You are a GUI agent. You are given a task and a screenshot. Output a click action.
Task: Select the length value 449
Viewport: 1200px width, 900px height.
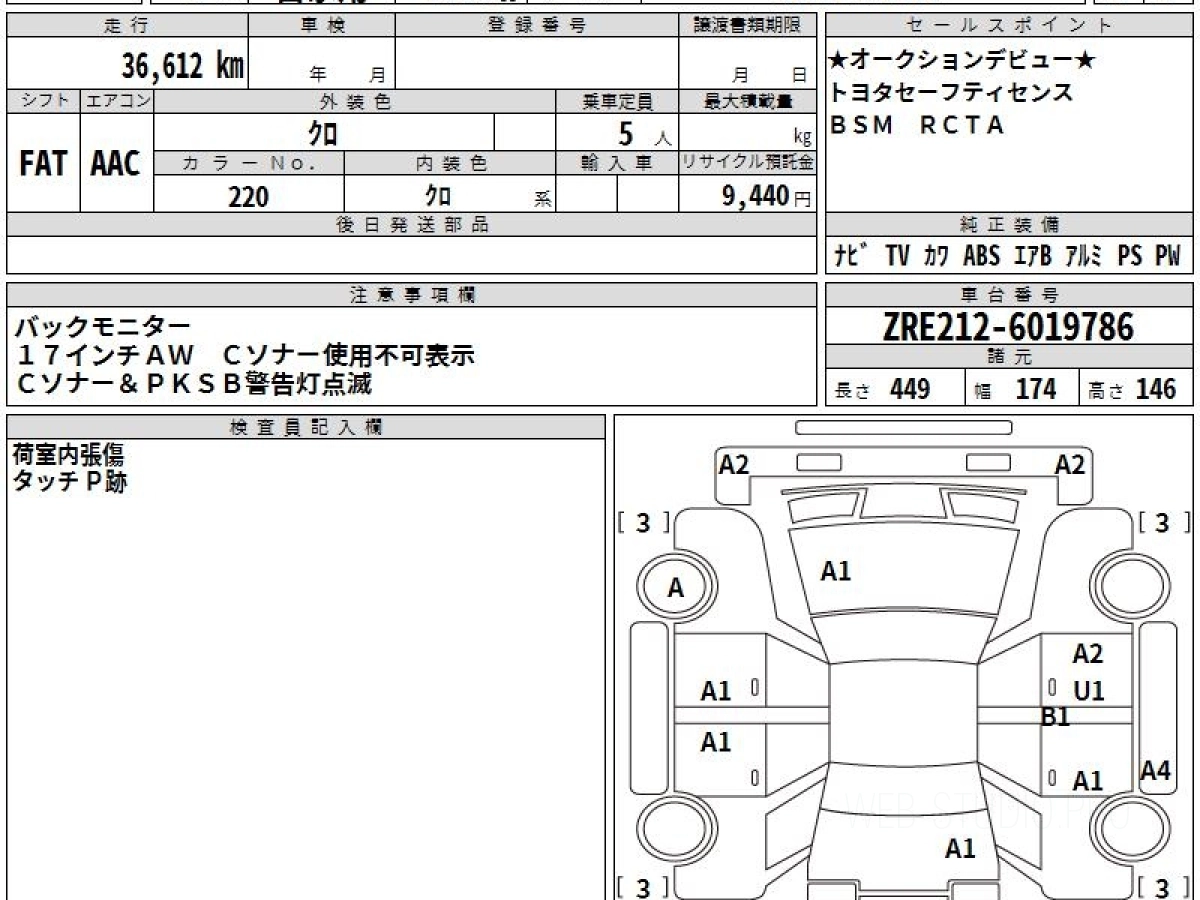(x=910, y=388)
